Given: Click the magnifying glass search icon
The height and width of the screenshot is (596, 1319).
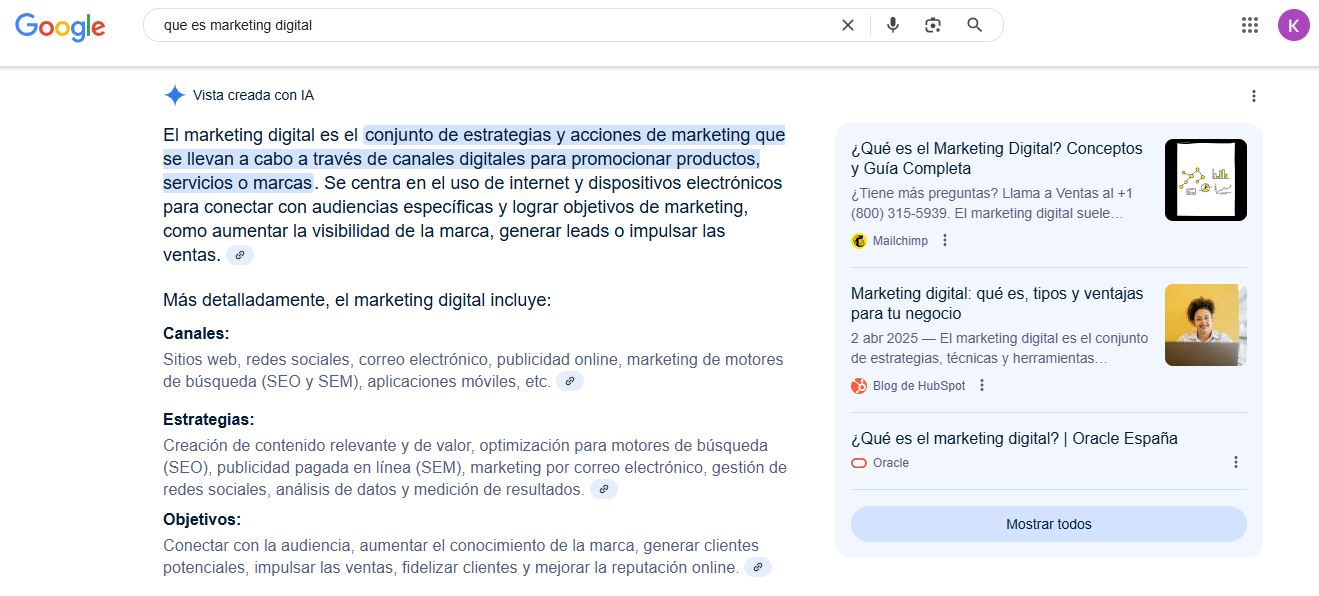Looking at the screenshot, I should 975,25.
